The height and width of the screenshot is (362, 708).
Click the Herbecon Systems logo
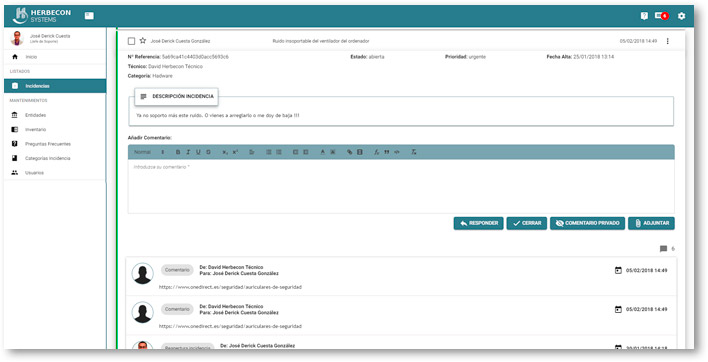coord(42,16)
